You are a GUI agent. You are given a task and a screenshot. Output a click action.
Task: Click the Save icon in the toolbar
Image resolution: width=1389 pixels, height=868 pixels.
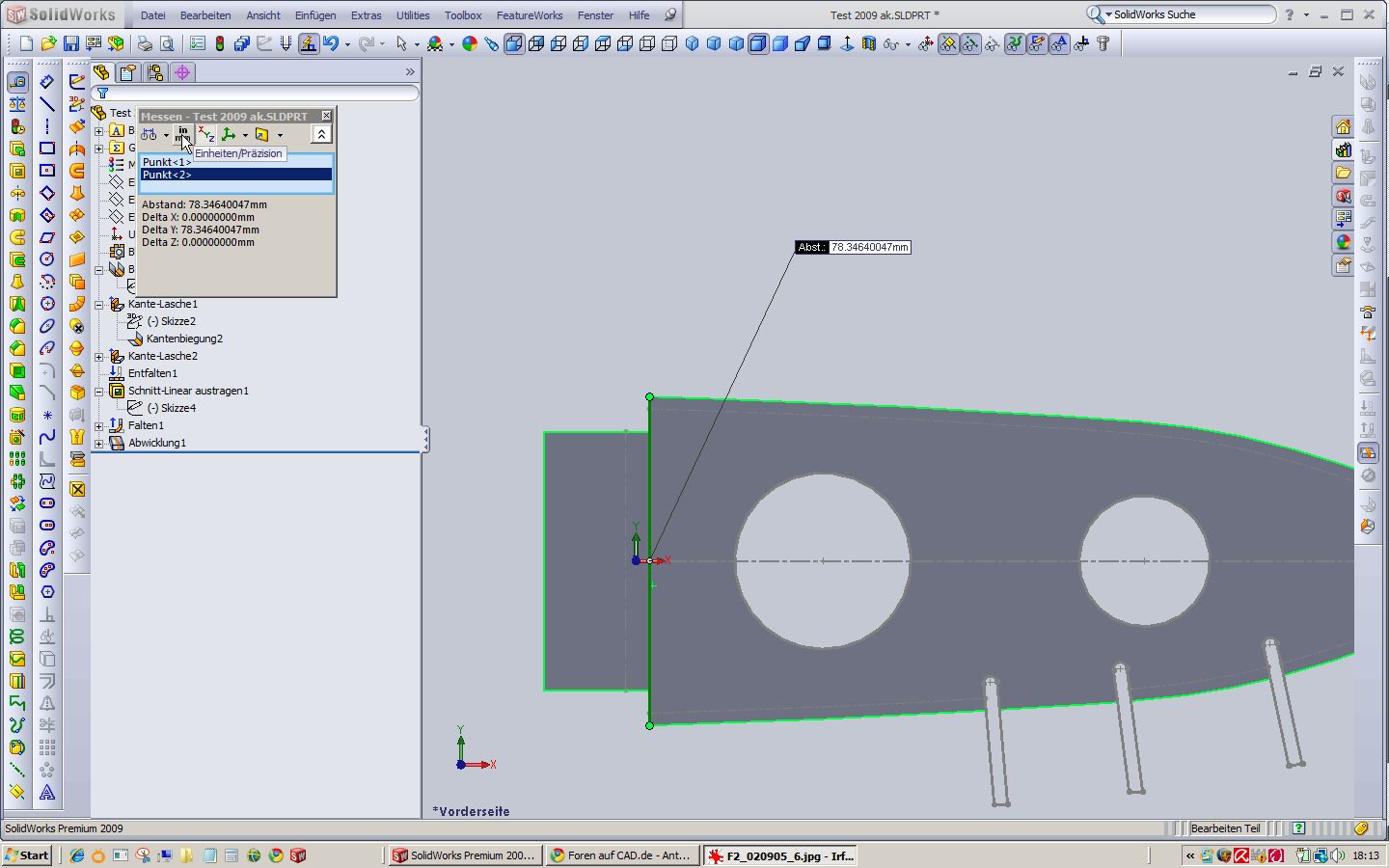point(71,43)
